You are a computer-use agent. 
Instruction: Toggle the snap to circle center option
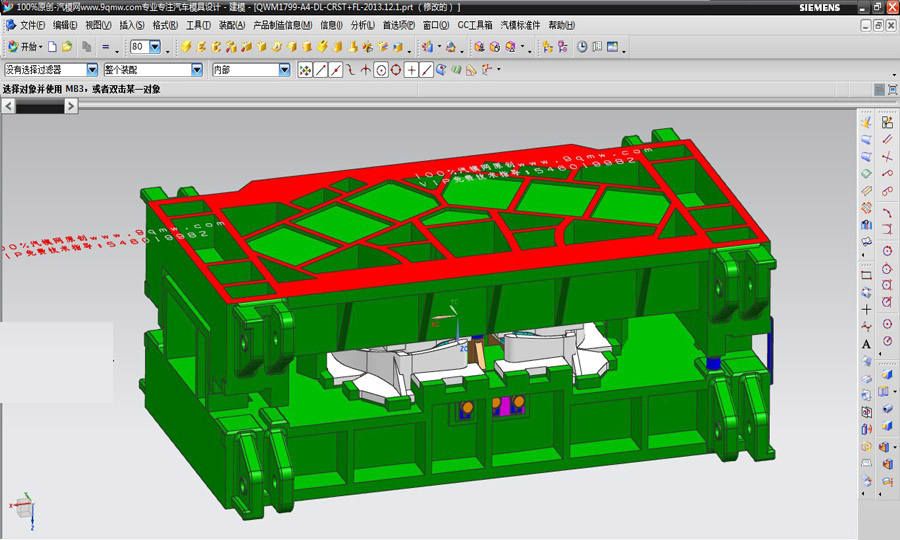pyautogui.click(x=381, y=70)
